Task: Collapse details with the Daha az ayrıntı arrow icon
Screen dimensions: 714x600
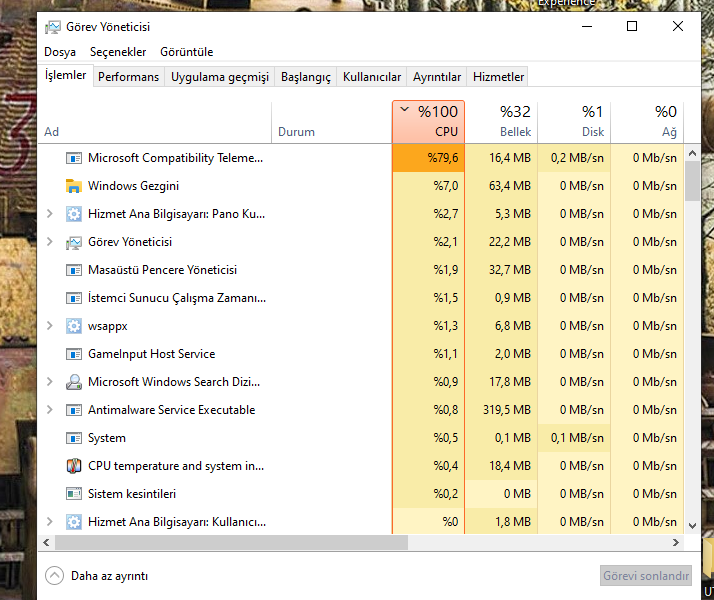Action: tap(55, 576)
